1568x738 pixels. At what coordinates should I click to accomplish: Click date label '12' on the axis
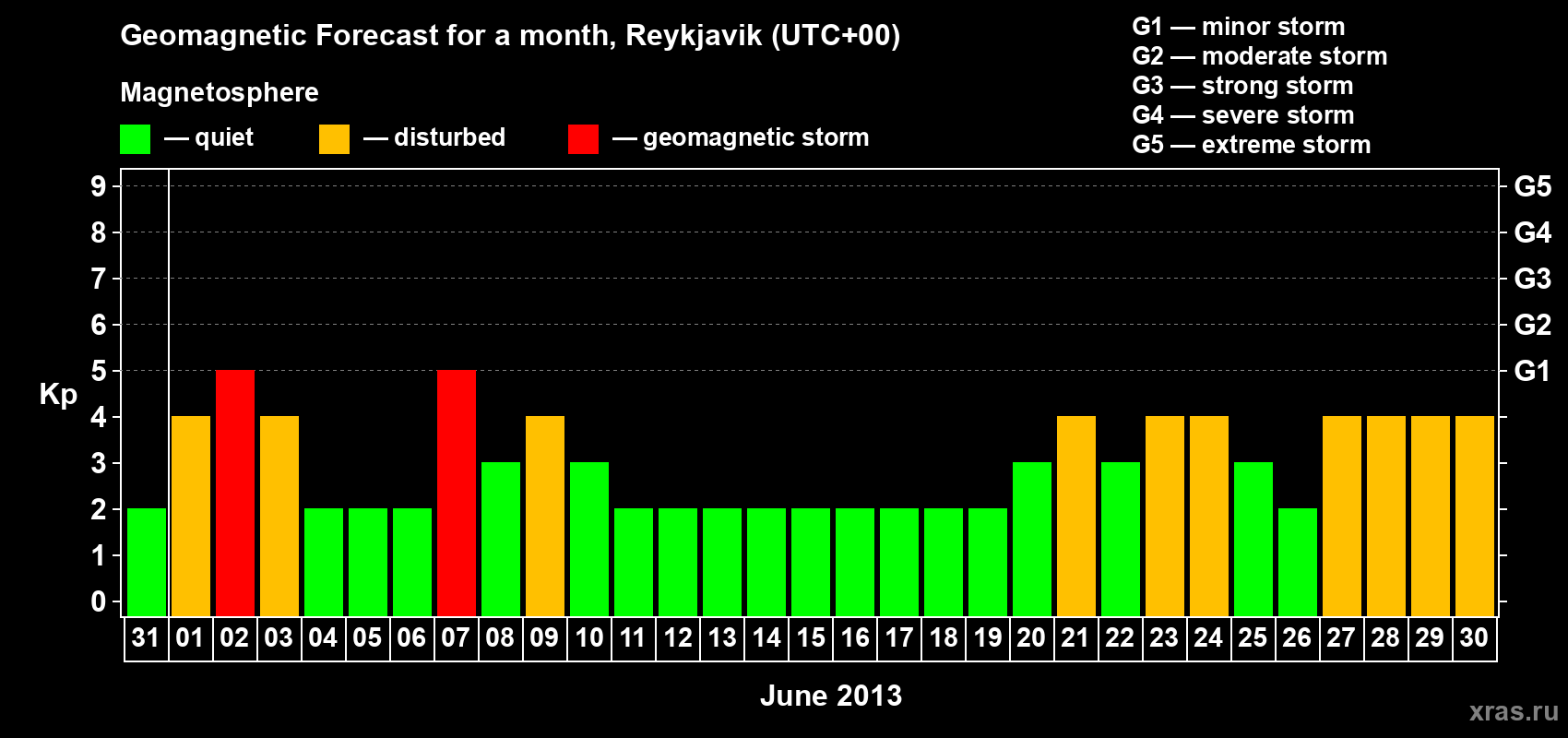pyautogui.click(x=678, y=638)
